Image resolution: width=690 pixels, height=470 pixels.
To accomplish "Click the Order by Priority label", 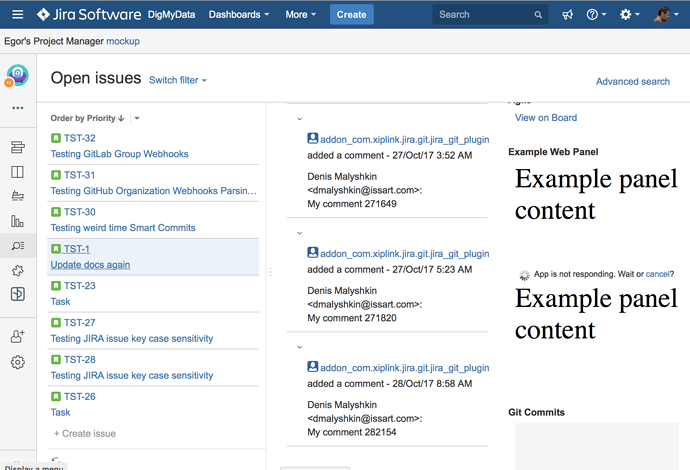I will point(83,118).
